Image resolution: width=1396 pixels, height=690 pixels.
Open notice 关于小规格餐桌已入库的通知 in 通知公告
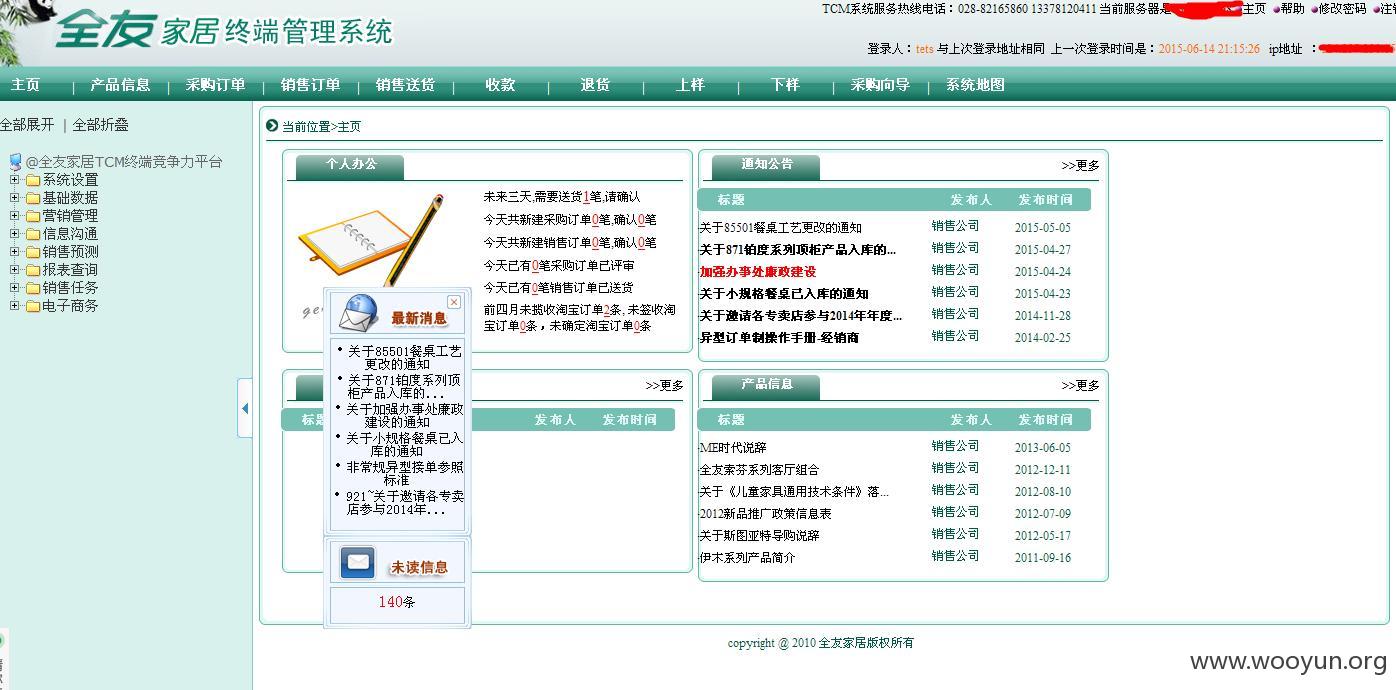point(783,294)
